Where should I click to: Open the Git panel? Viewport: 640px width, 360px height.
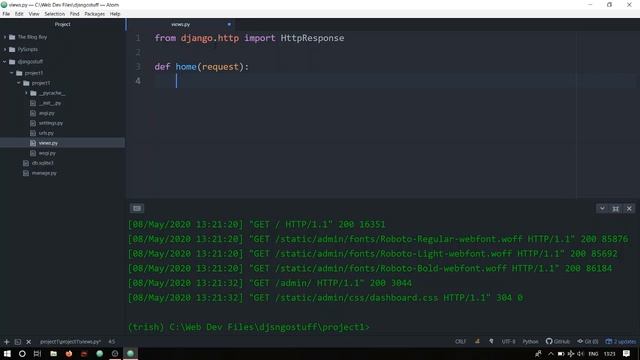(588, 341)
